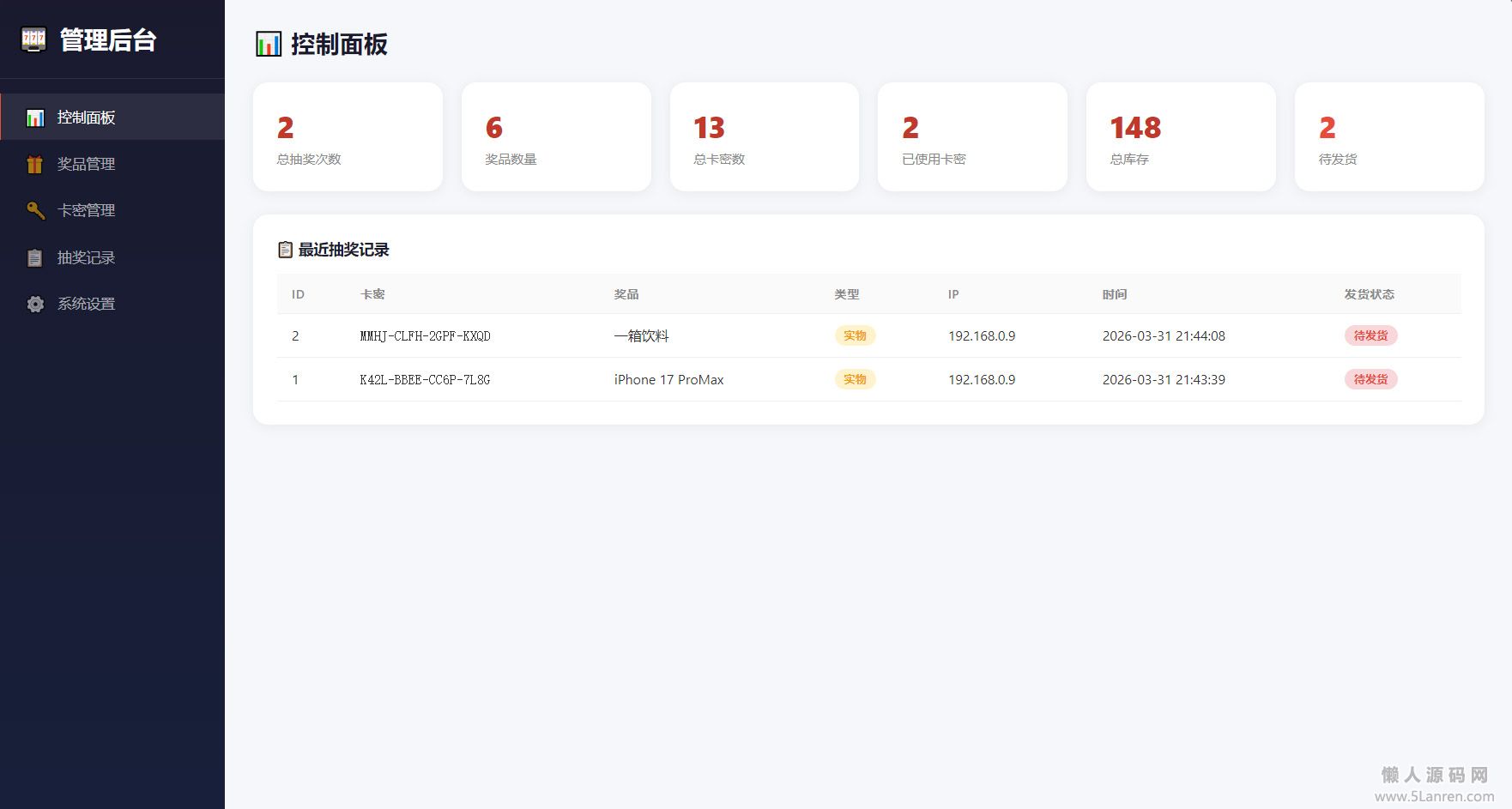Click the timestamp 2026-03-31 21:43:39
This screenshot has width=1512, height=809.
point(1164,380)
